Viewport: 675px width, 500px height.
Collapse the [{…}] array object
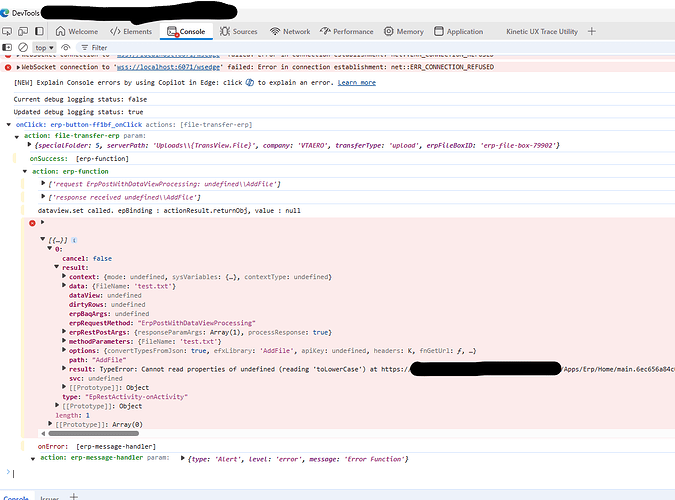pos(43,239)
